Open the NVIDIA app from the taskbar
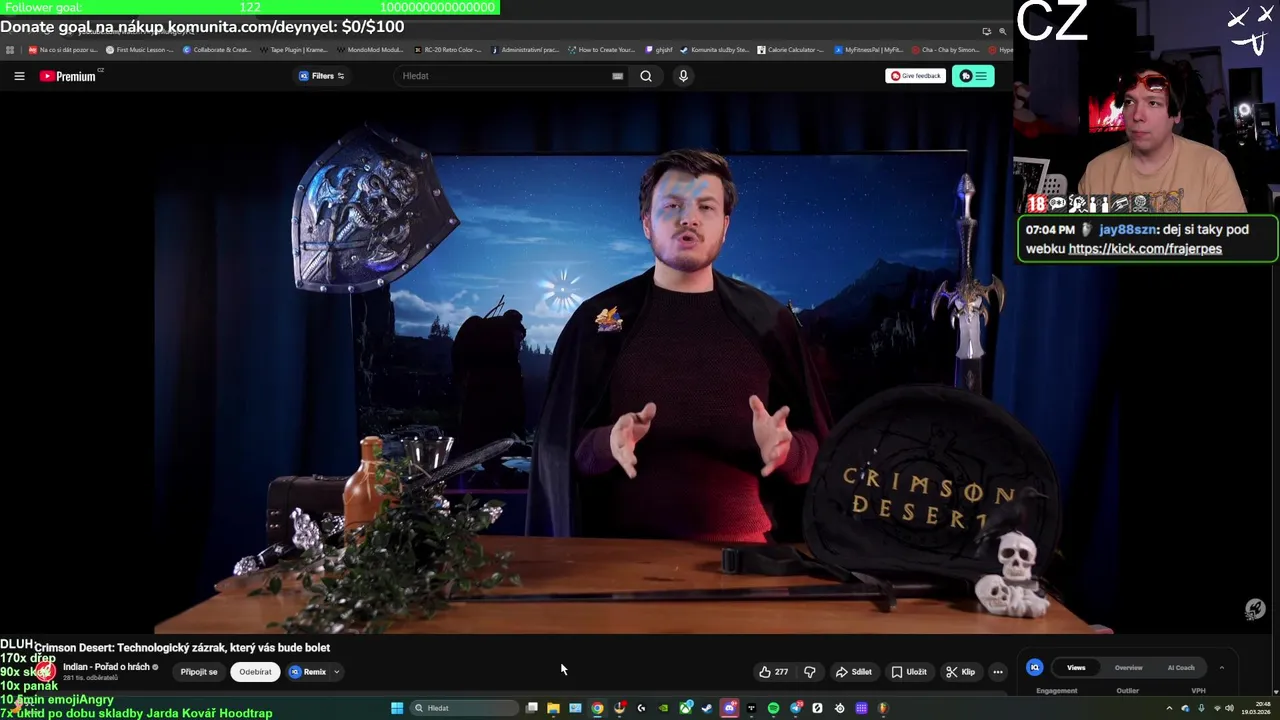Screen dimensions: 1280x720 point(663,708)
